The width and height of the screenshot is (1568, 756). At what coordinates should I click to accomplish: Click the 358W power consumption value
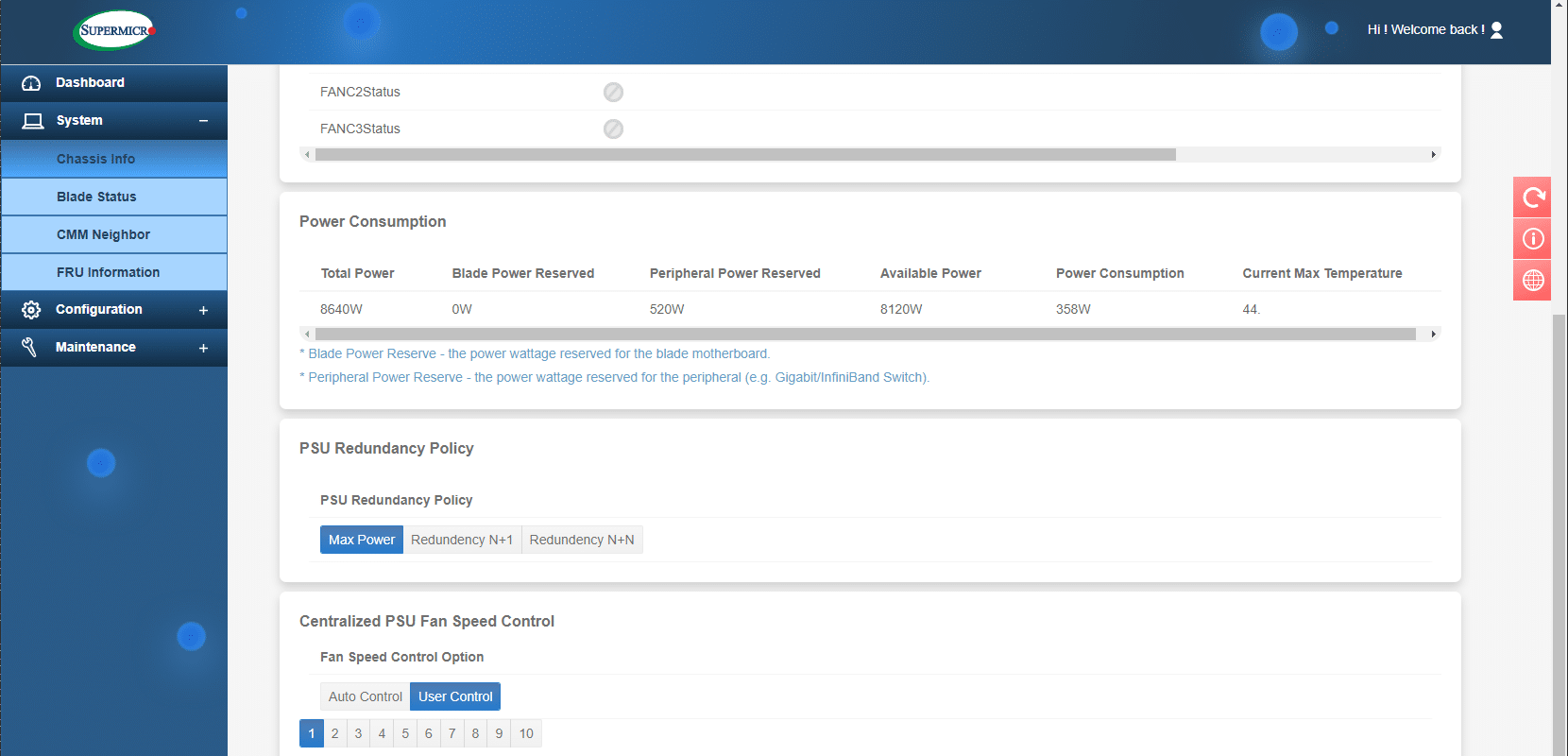(1073, 309)
